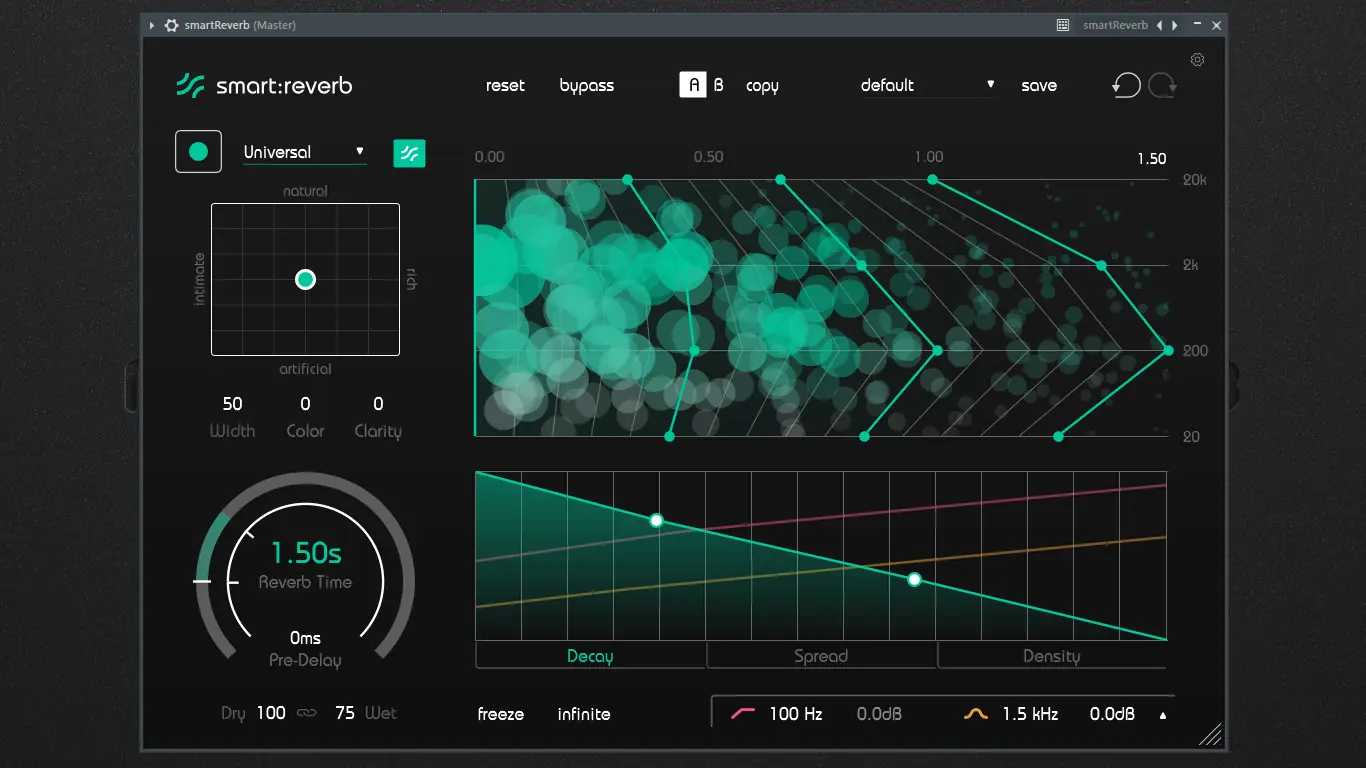Go to previous preset with left arrow
The image size is (1366, 768).
(1160, 25)
